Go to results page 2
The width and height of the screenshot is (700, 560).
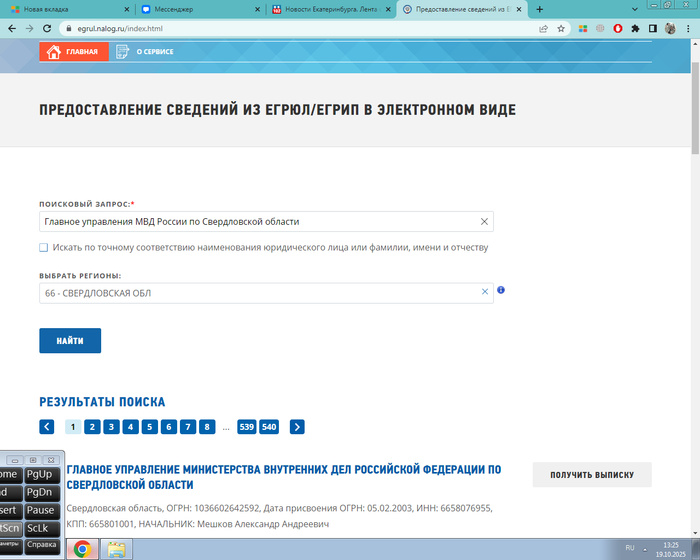pos(92,427)
